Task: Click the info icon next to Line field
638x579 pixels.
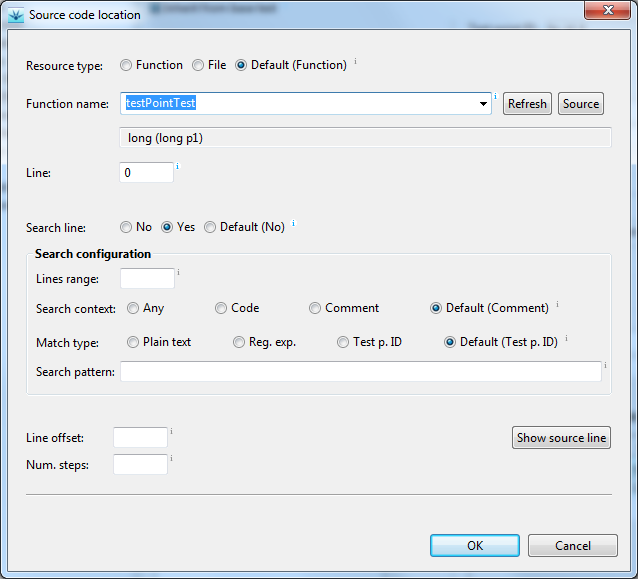Action: pos(177,166)
